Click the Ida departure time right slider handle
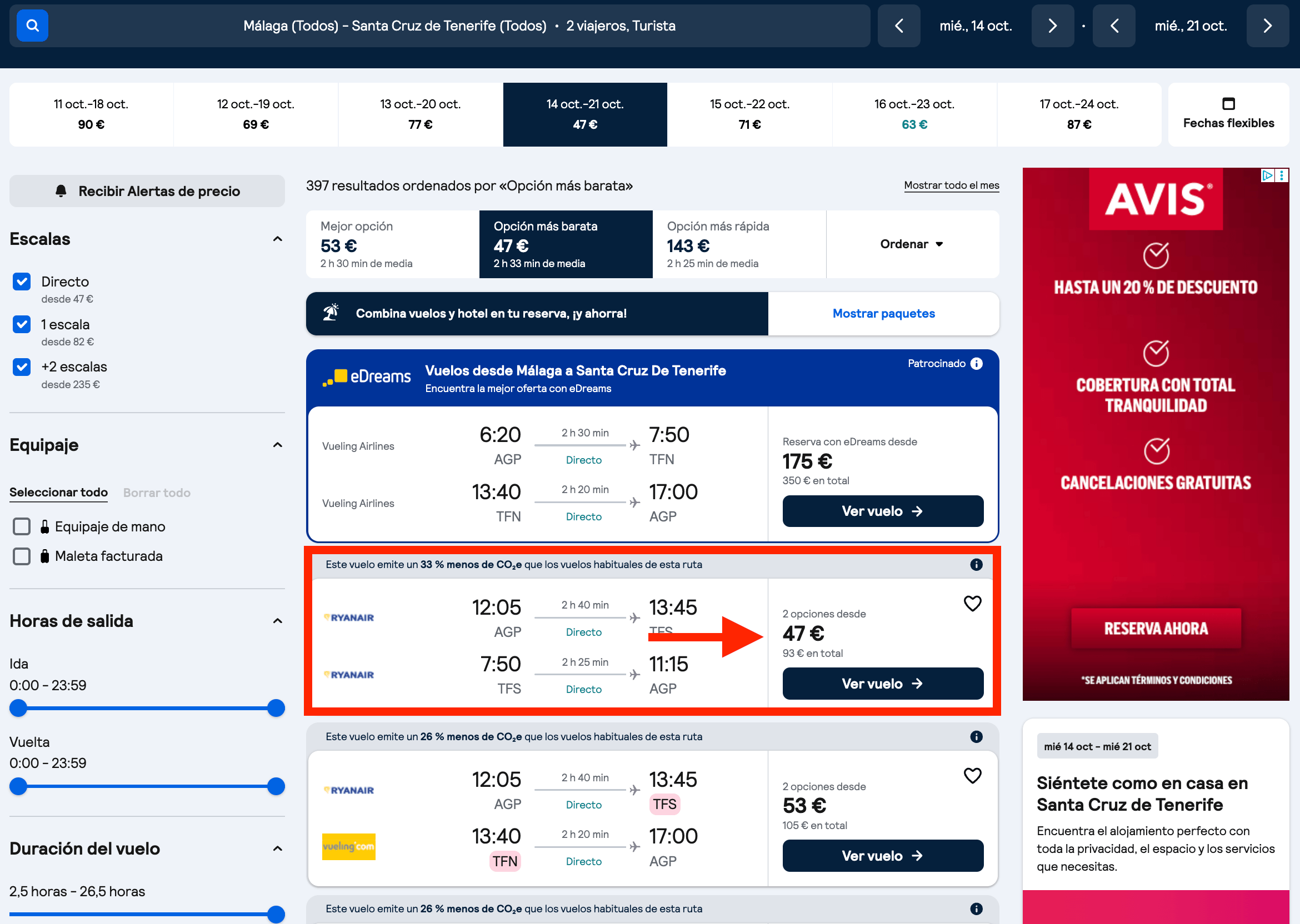This screenshot has height=924, width=1300. pos(276,709)
